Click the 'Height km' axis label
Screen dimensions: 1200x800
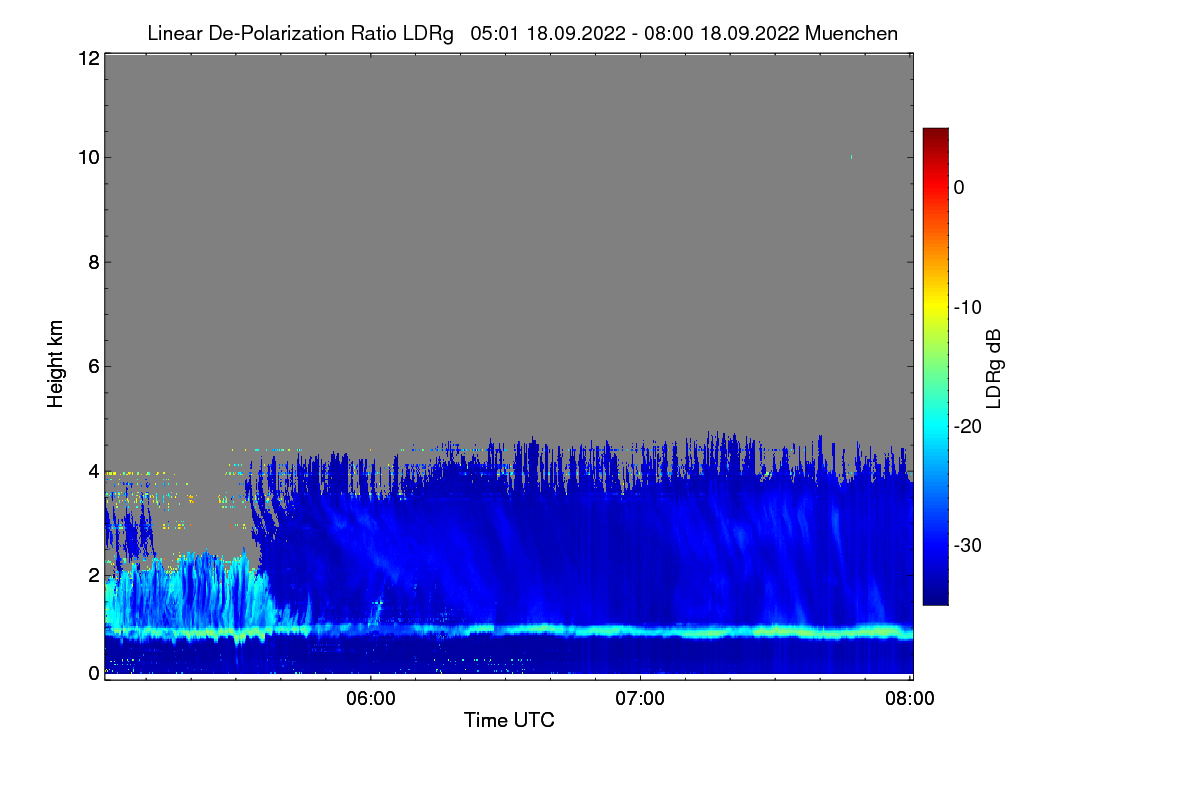(x=56, y=364)
